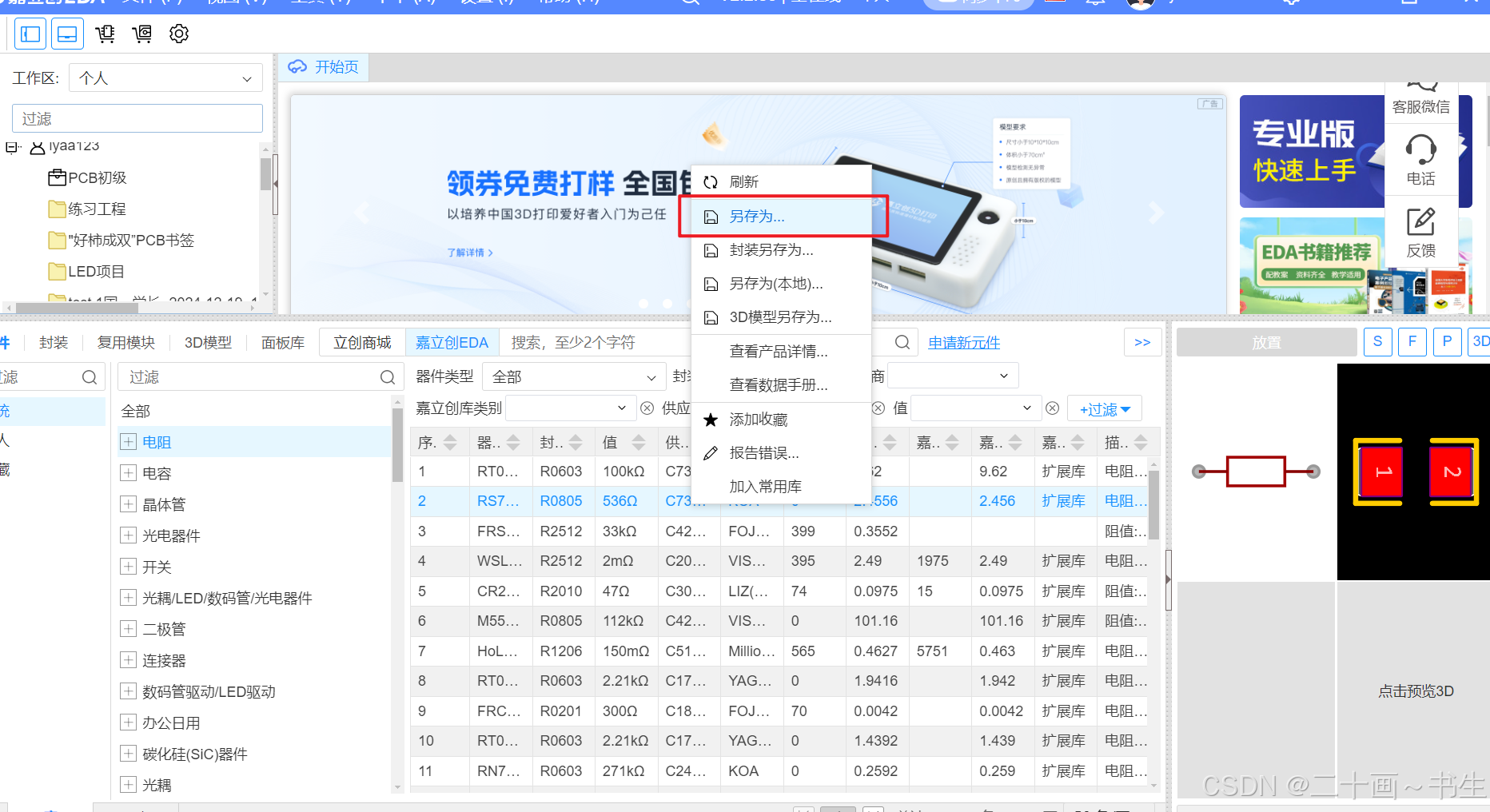Open the second cart order toolbar icon
This screenshot has width=1490, height=812.
142,34
